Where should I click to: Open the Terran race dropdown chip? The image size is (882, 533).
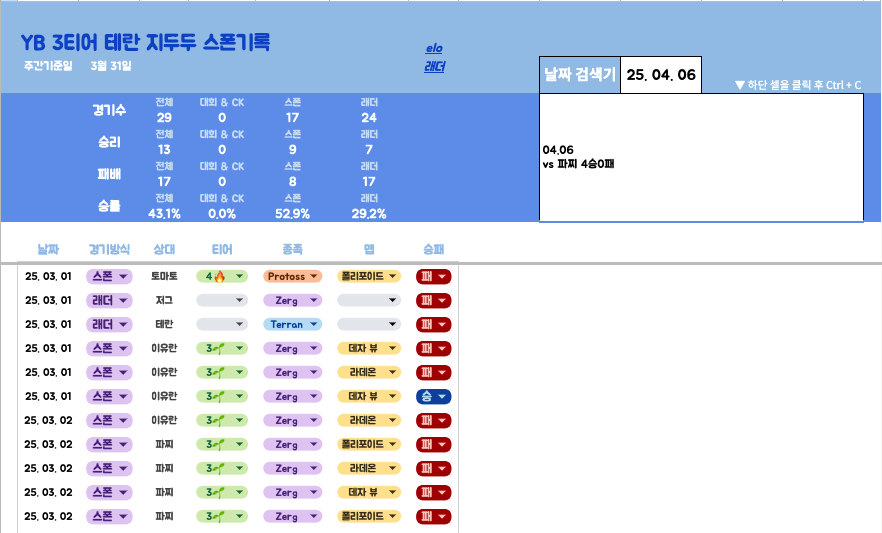tap(292, 324)
